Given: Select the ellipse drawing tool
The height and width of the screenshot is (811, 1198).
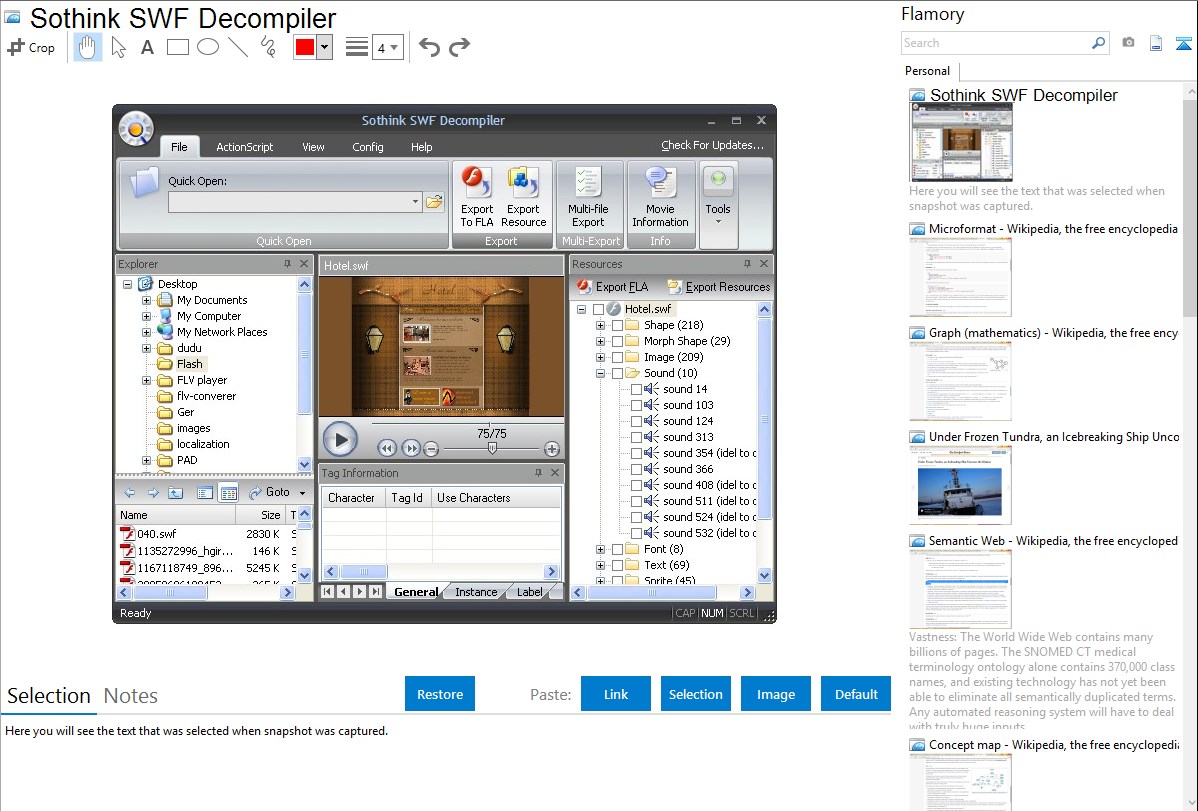Looking at the screenshot, I should [x=208, y=47].
